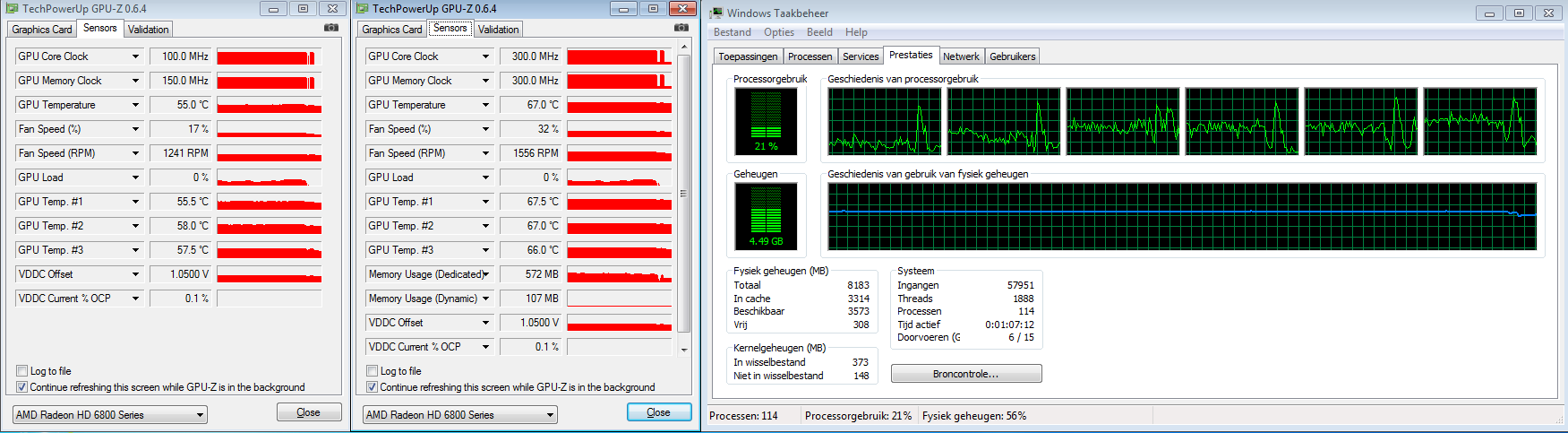
Task: Click the Broncontrole button
Action: click(x=965, y=374)
